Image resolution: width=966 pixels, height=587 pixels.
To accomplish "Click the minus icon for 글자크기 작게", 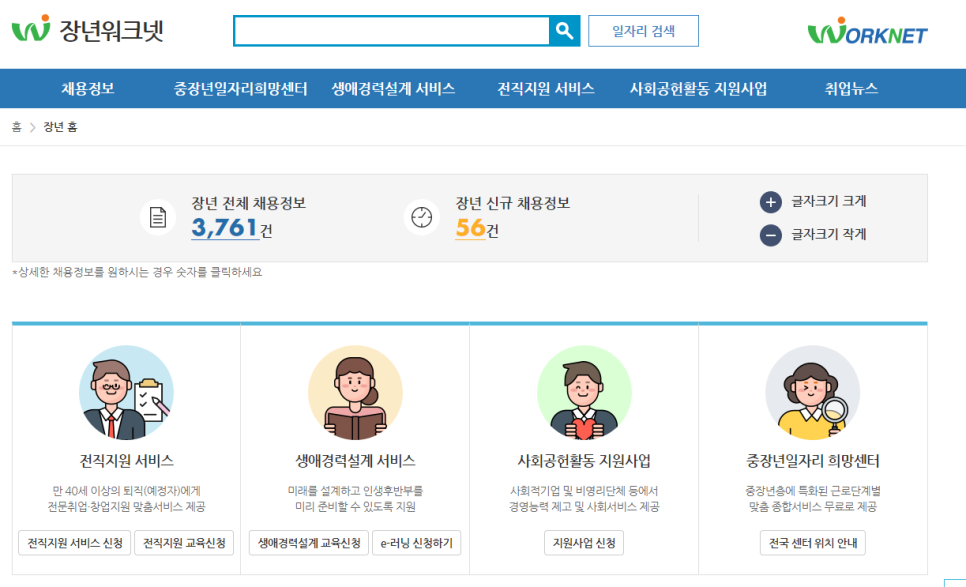I will click(x=770, y=235).
